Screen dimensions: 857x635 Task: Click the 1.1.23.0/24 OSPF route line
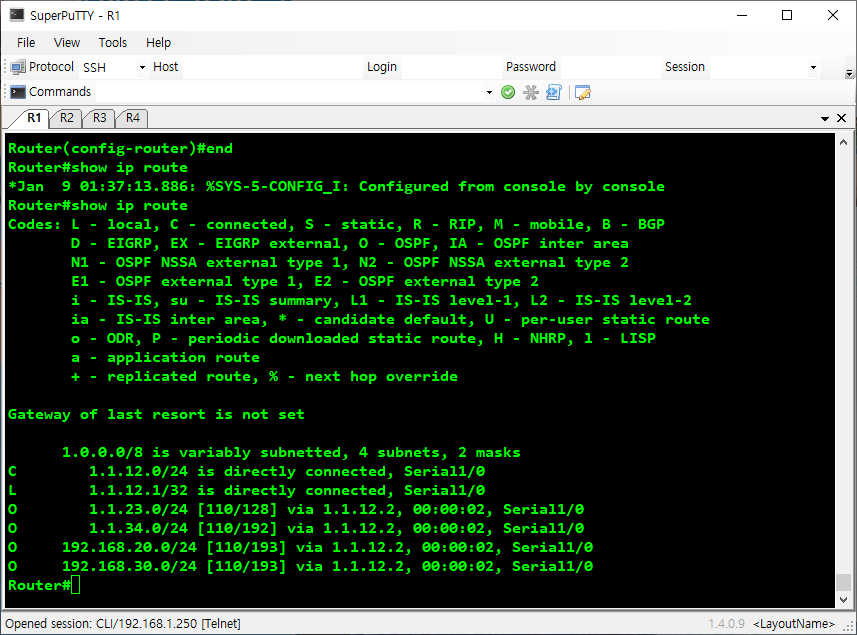point(296,509)
